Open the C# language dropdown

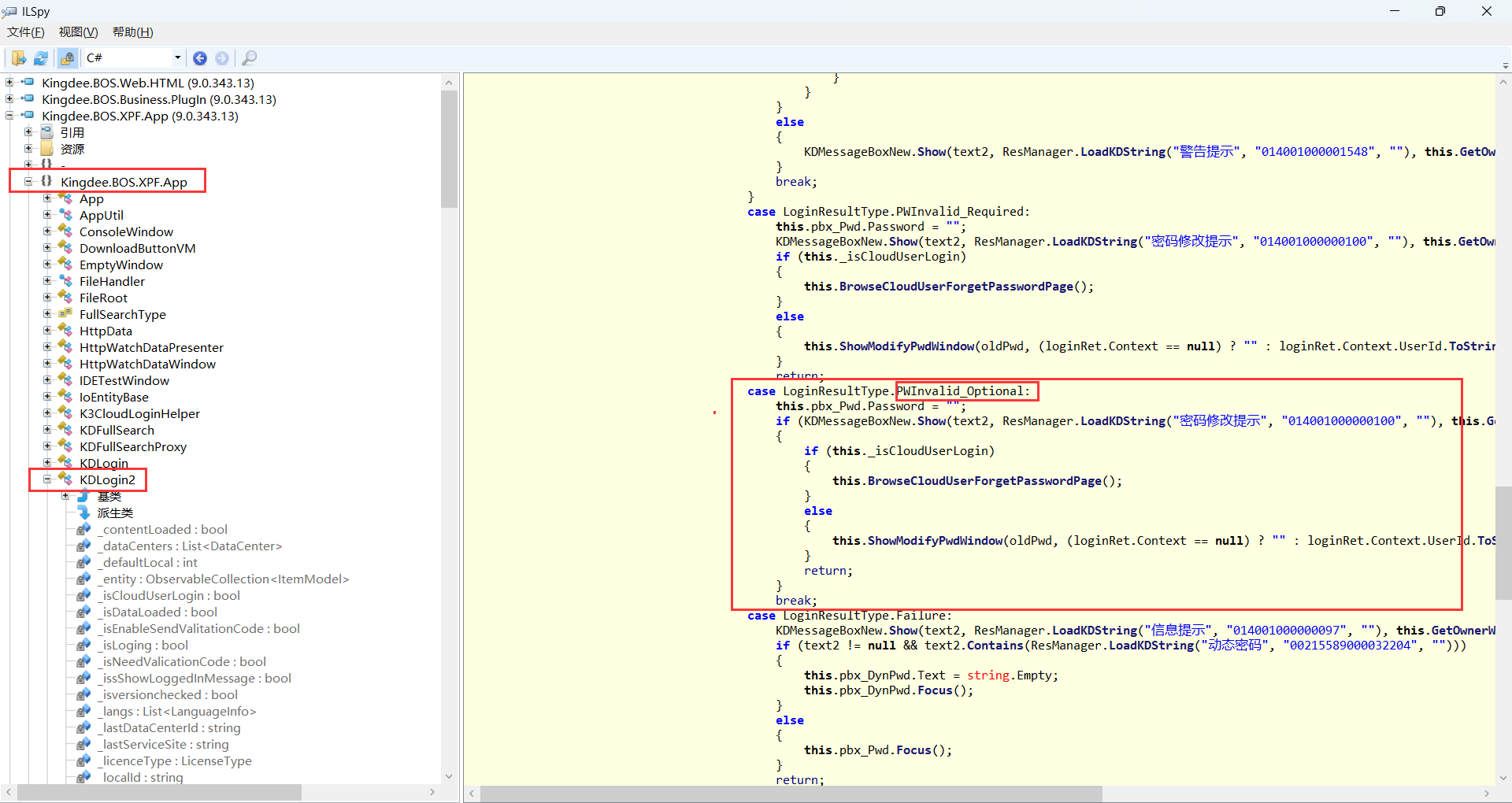coord(177,58)
